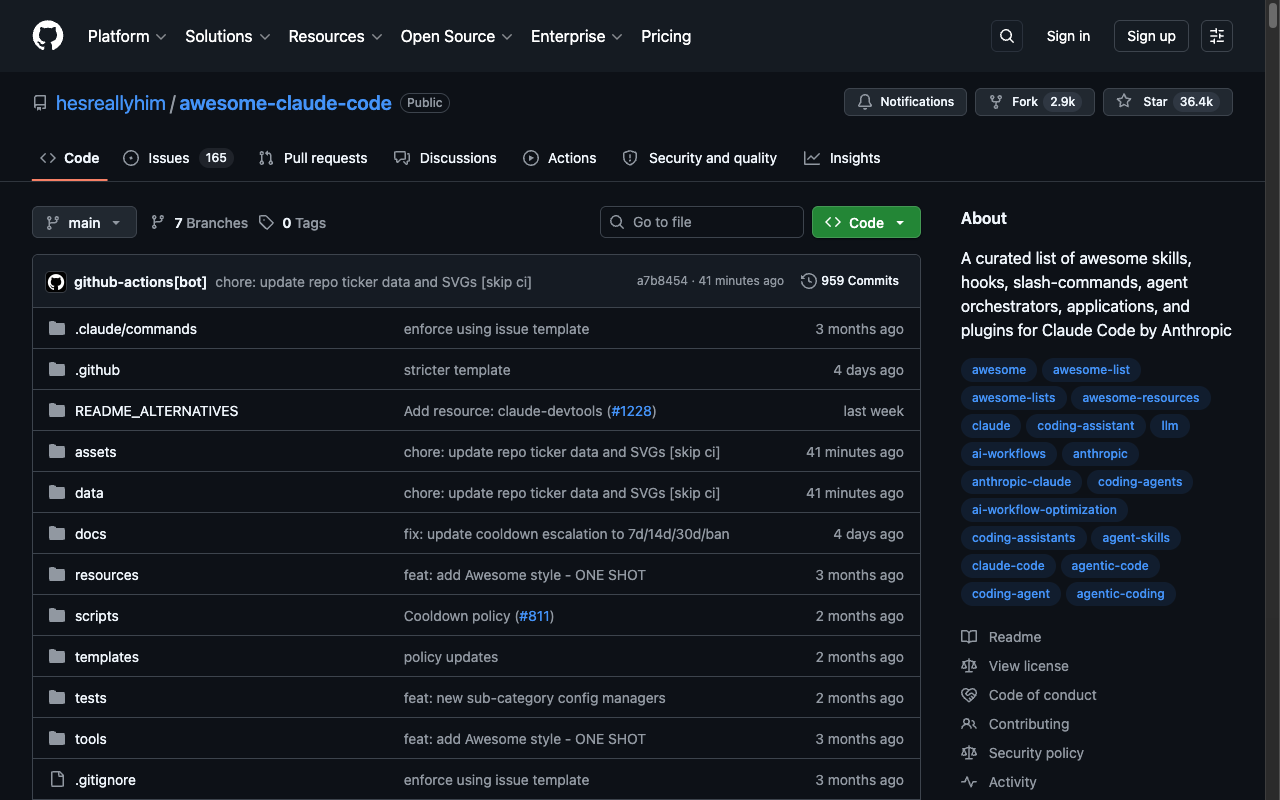Open appearance settings icon in header
The height and width of the screenshot is (800, 1280).
tap(1216, 36)
